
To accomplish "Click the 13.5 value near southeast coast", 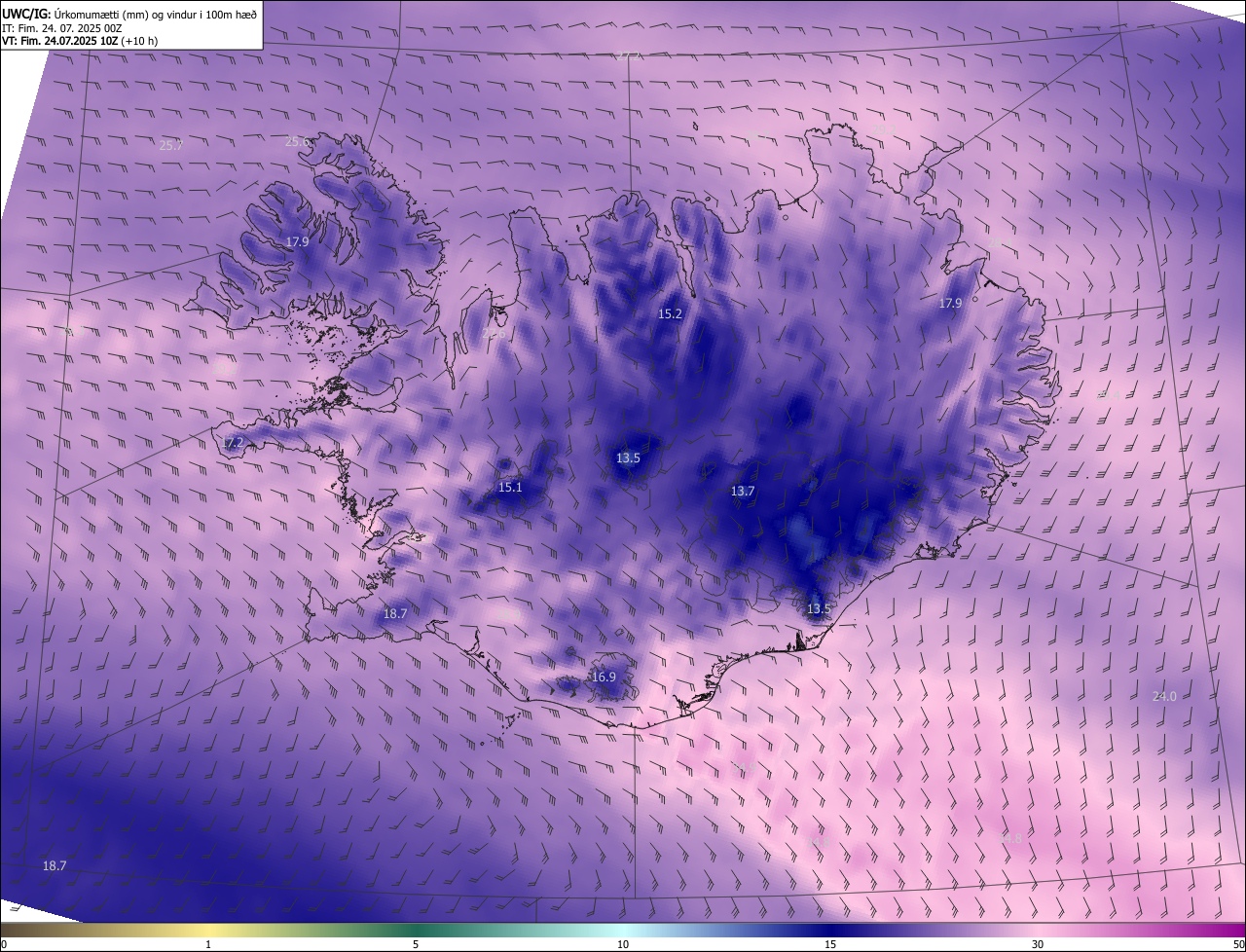I will [819, 608].
